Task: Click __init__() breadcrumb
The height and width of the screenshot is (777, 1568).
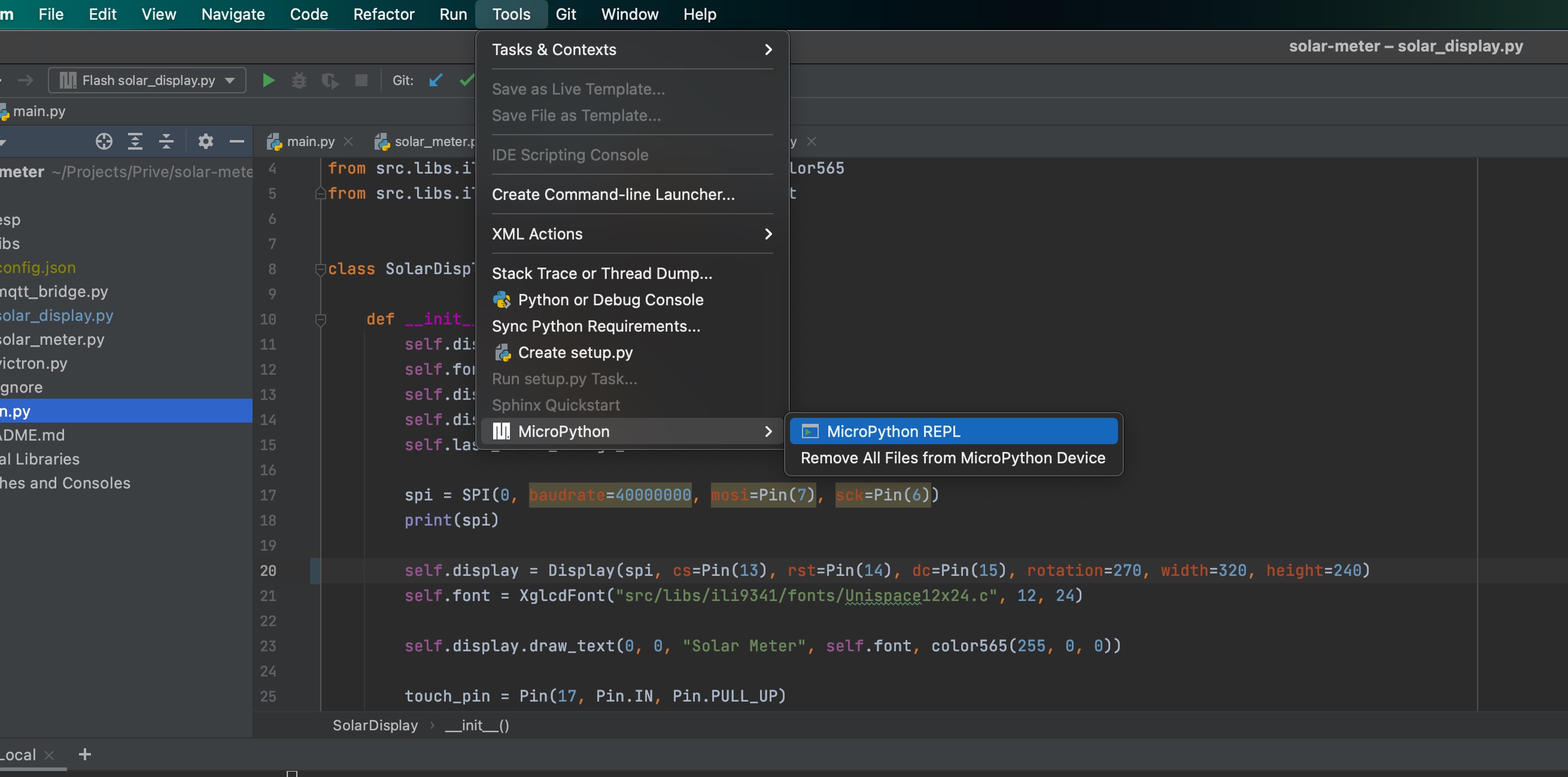Action: click(x=477, y=726)
